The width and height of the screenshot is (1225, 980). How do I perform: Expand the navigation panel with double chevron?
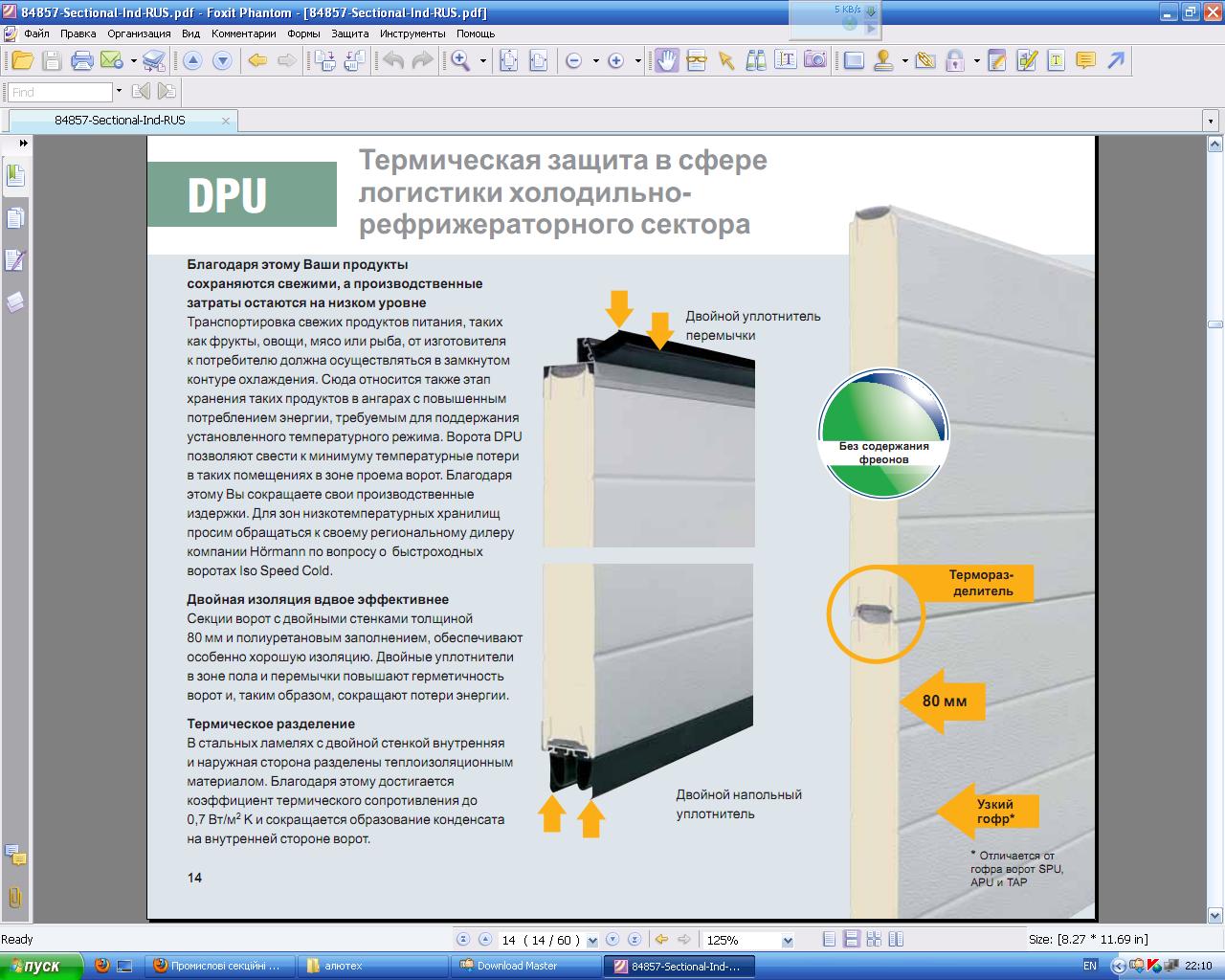tap(23, 143)
